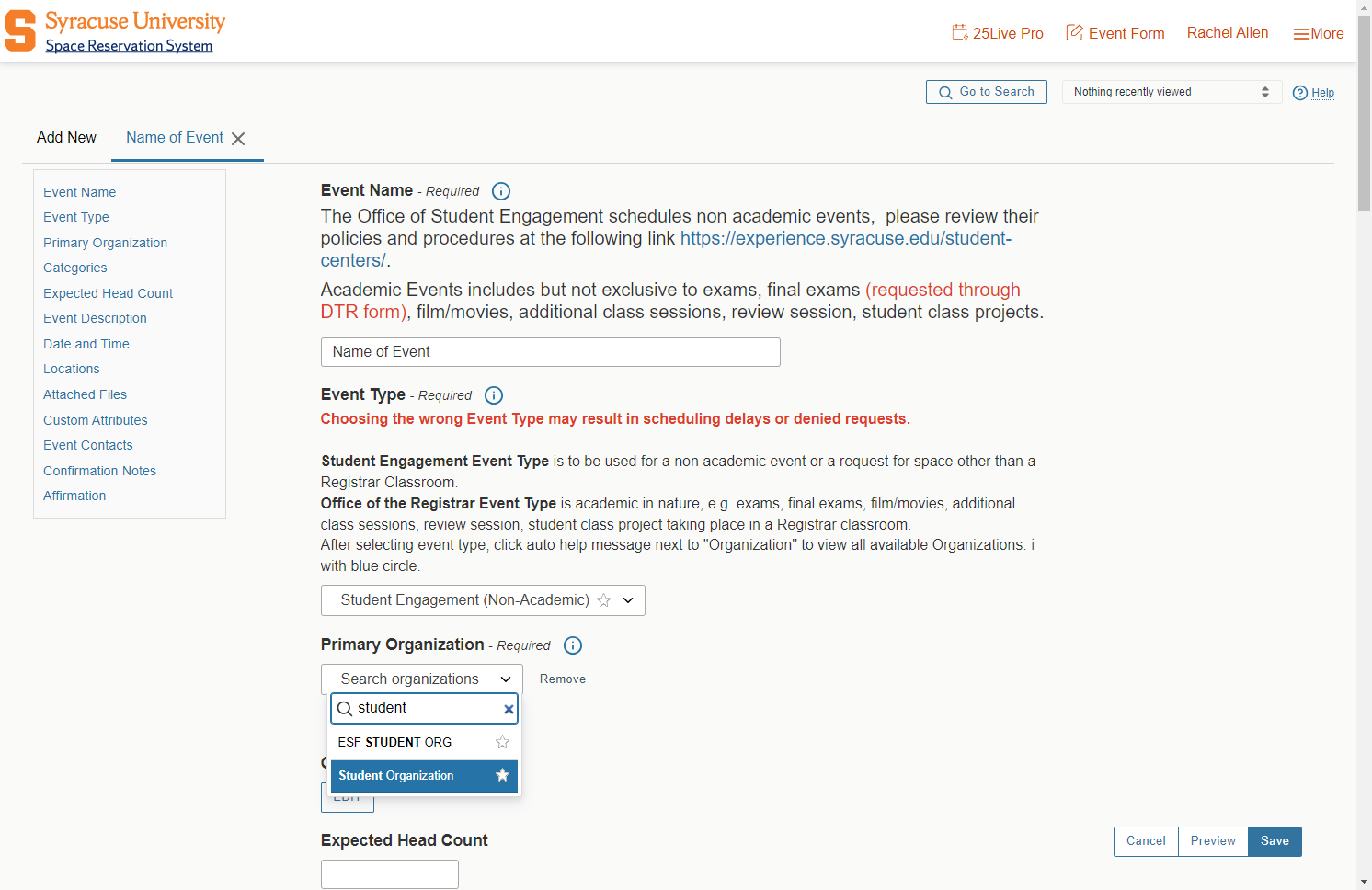Go to Custom Attributes section
The height and width of the screenshot is (890, 1372).
tap(95, 420)
